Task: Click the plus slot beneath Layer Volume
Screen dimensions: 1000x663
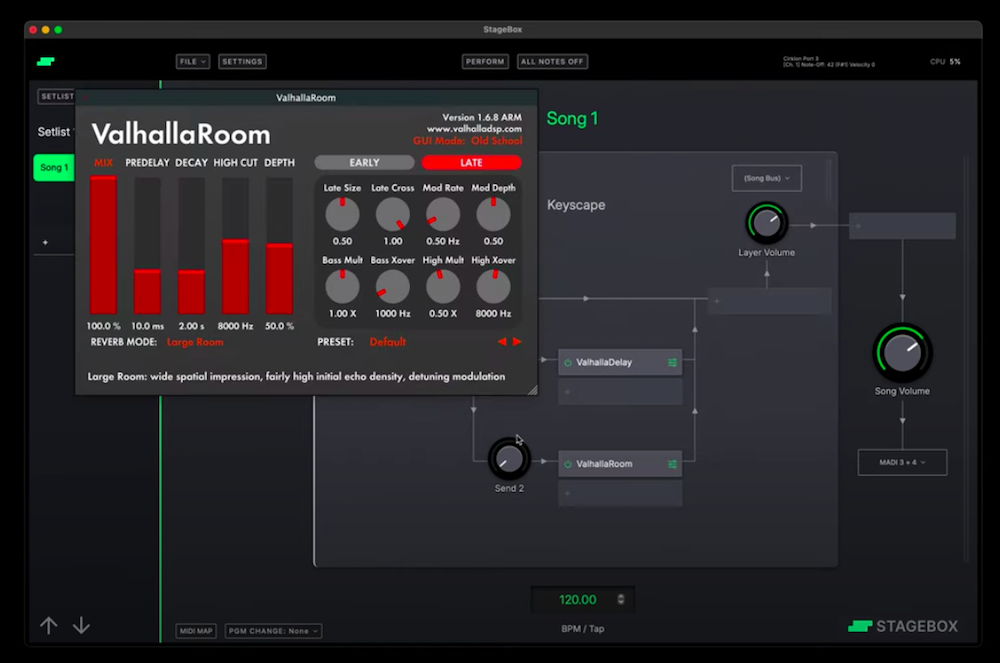Action: (769, 300)
